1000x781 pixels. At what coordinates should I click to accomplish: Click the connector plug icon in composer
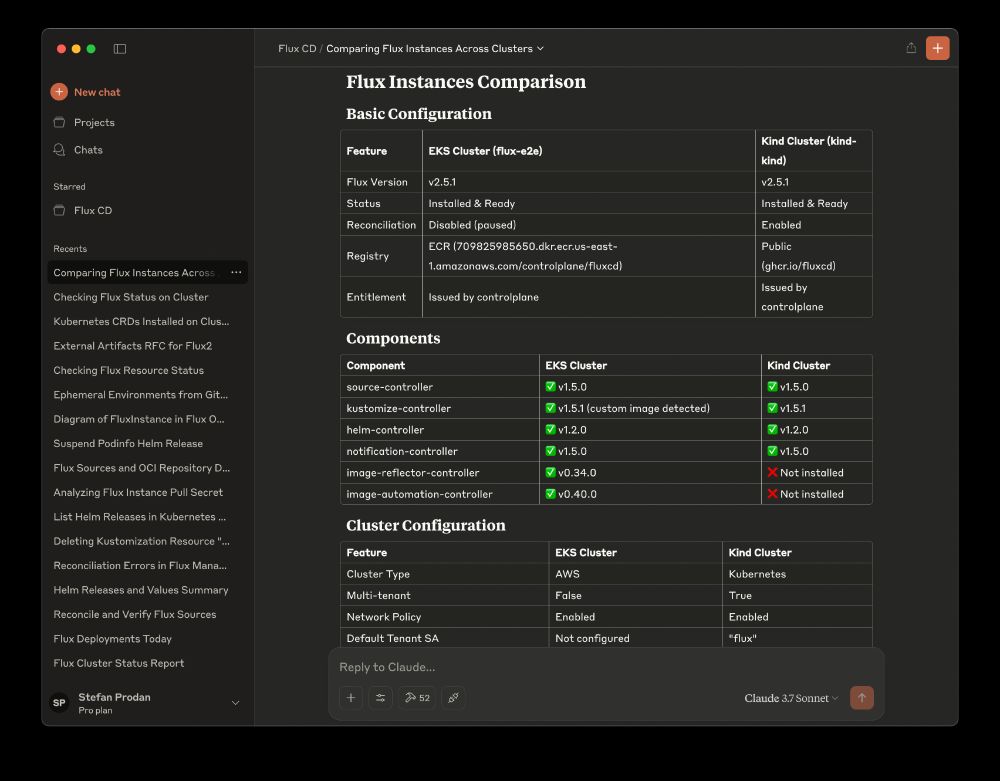[453, 697]
